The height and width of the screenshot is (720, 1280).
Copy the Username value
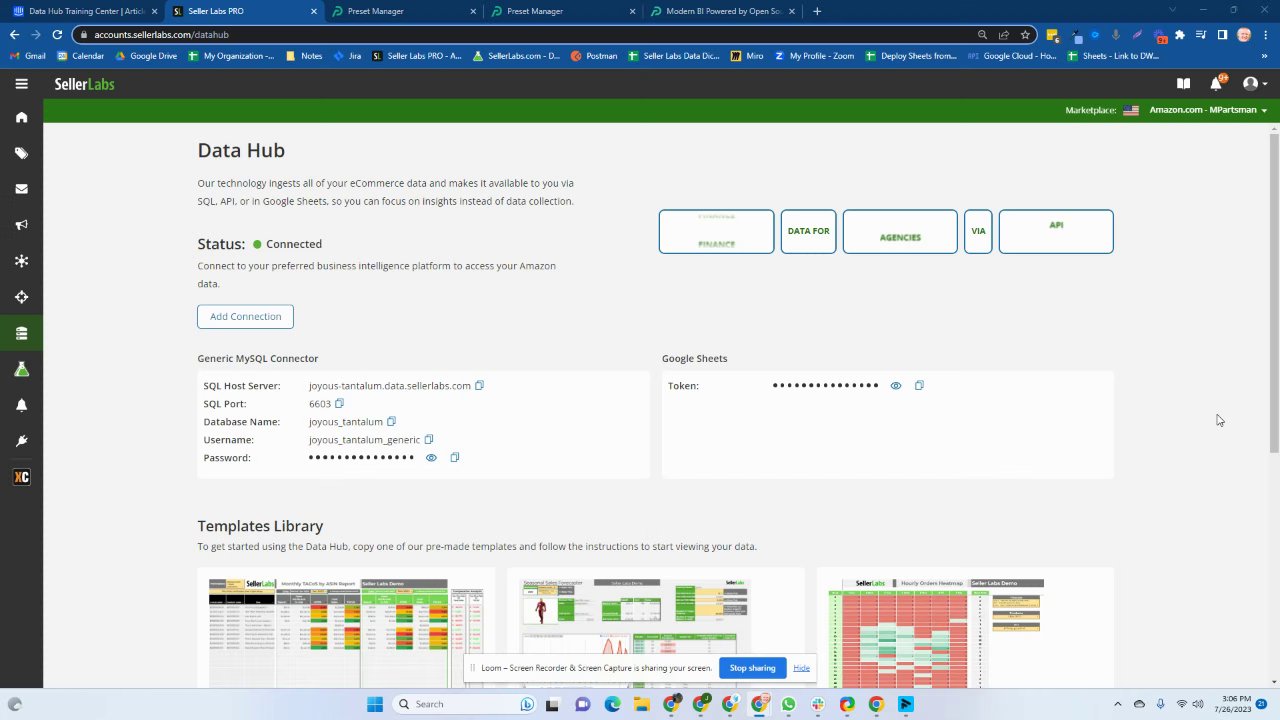pyautogui.click(x=428, y=439)
